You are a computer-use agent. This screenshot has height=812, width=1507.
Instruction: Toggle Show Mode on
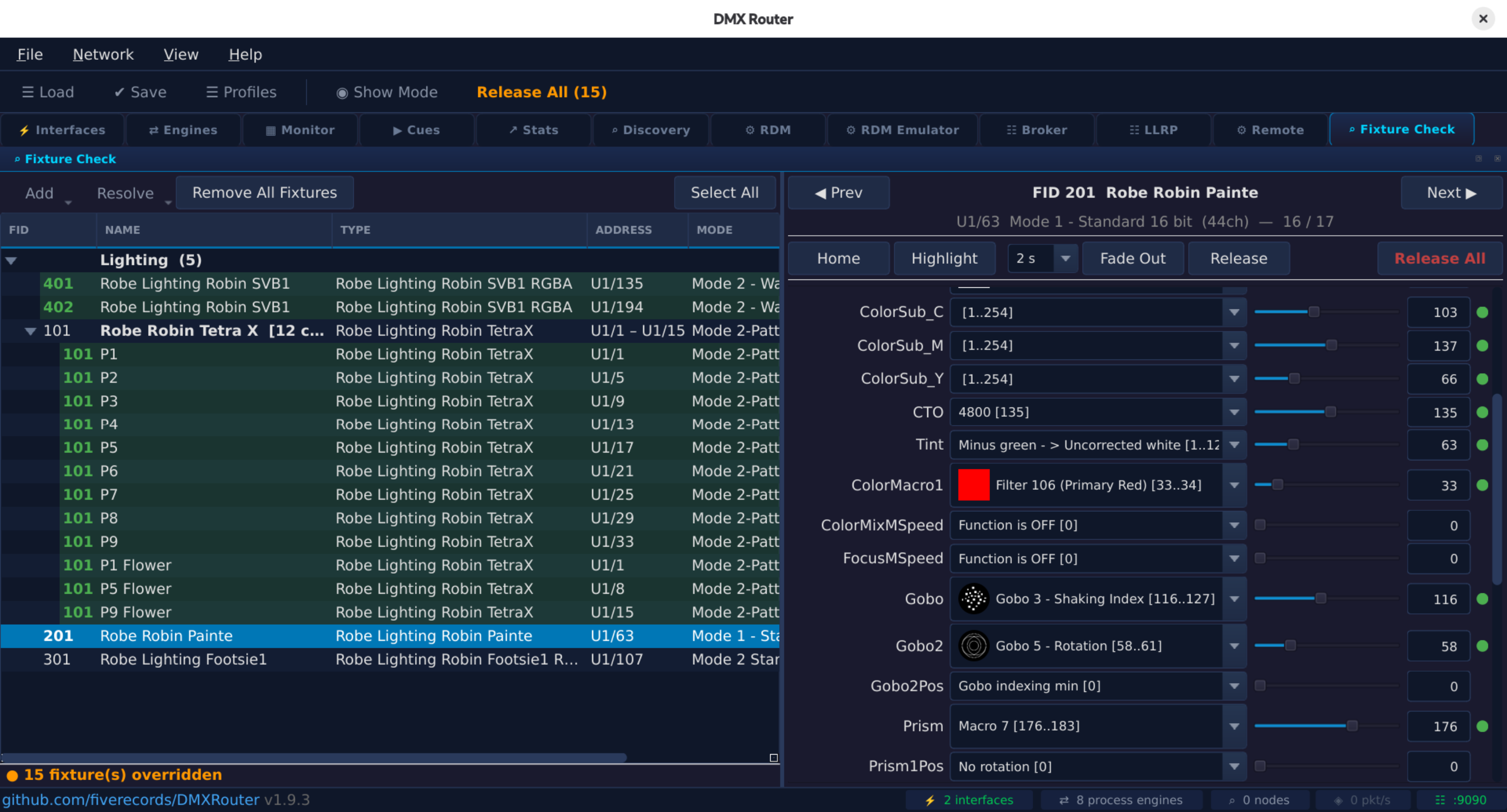pyautogui.click(x=387, y=92)
